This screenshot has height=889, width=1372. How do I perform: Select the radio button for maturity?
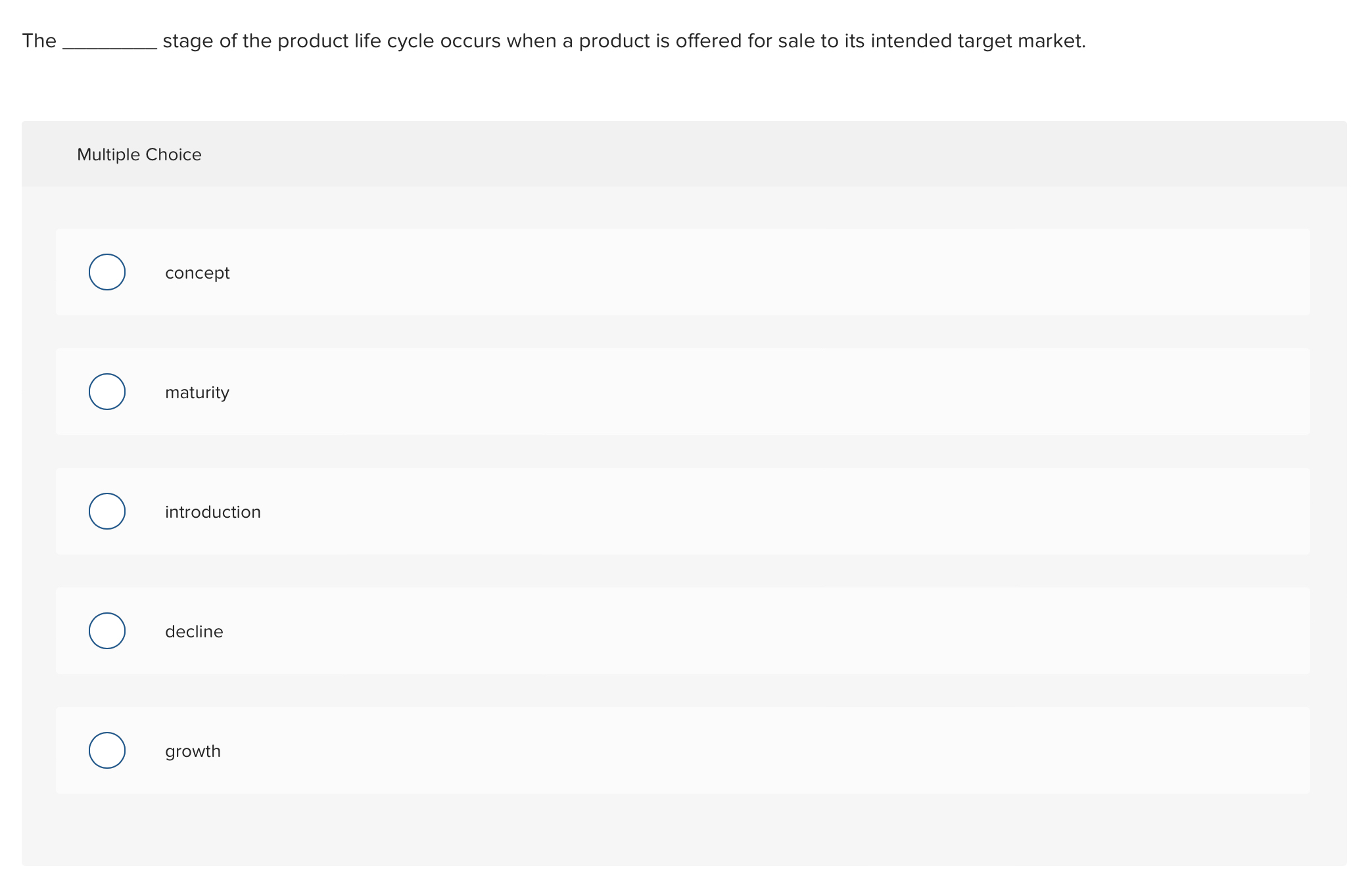coord(106,392)
